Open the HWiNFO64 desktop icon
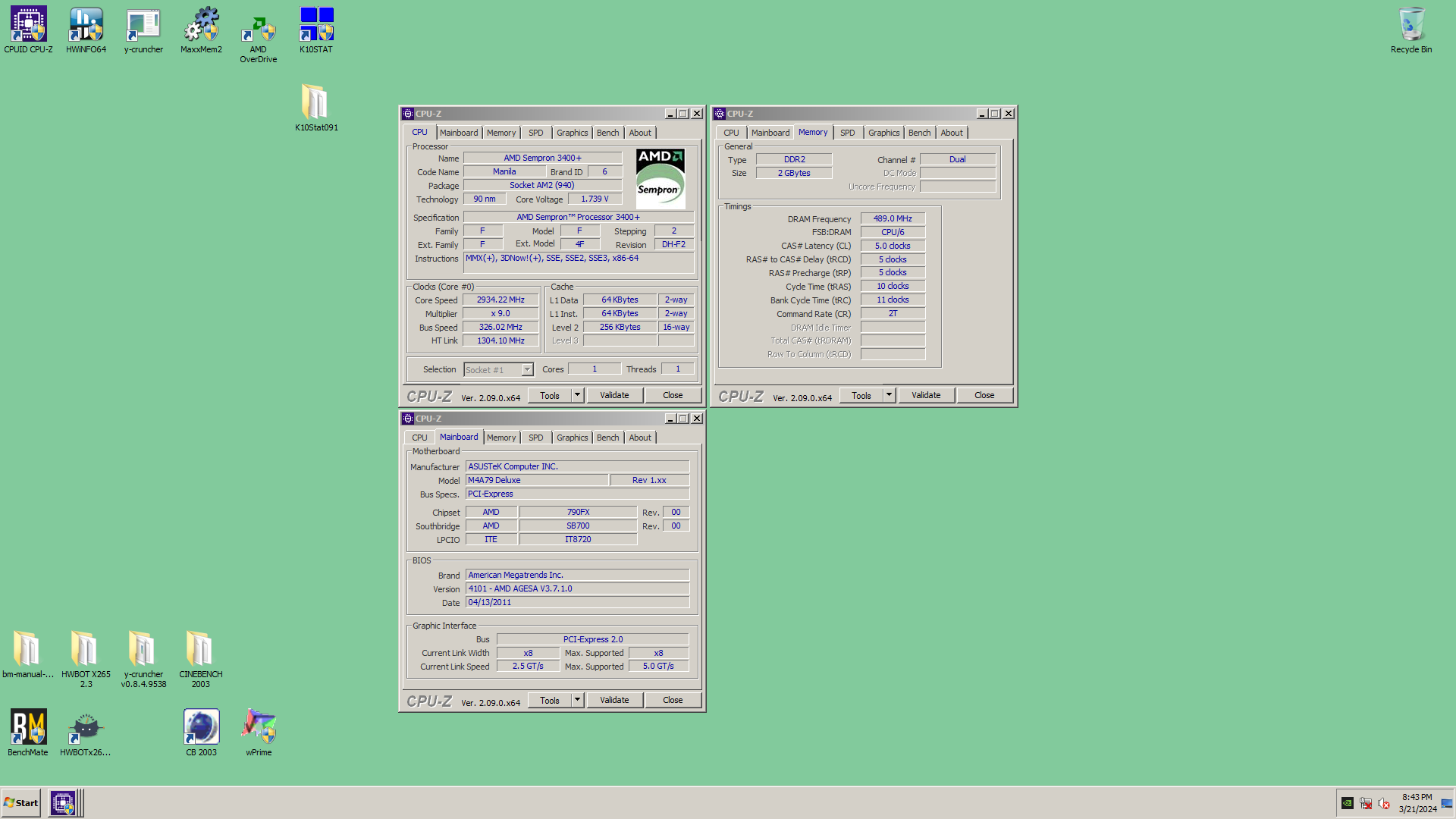The image size is (1456, 819). tap(86, 30)
